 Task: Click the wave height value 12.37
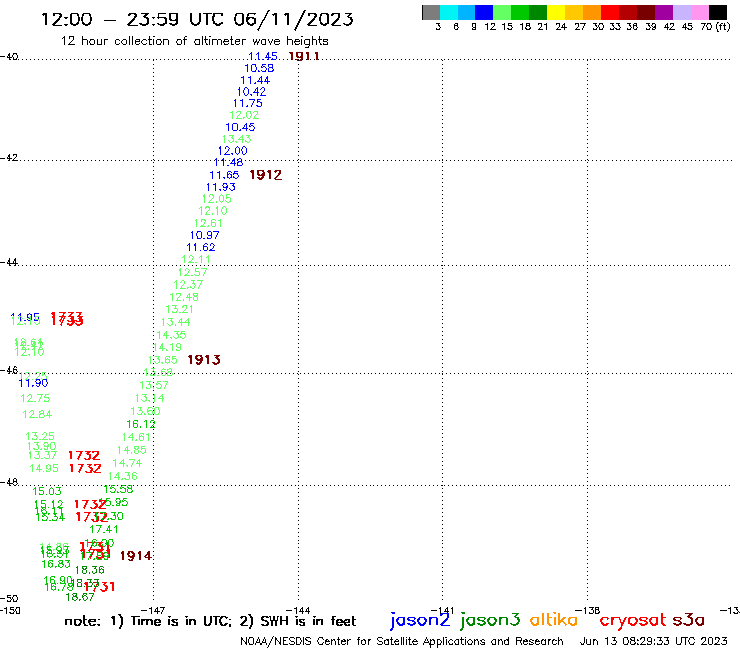click(188, 285)
